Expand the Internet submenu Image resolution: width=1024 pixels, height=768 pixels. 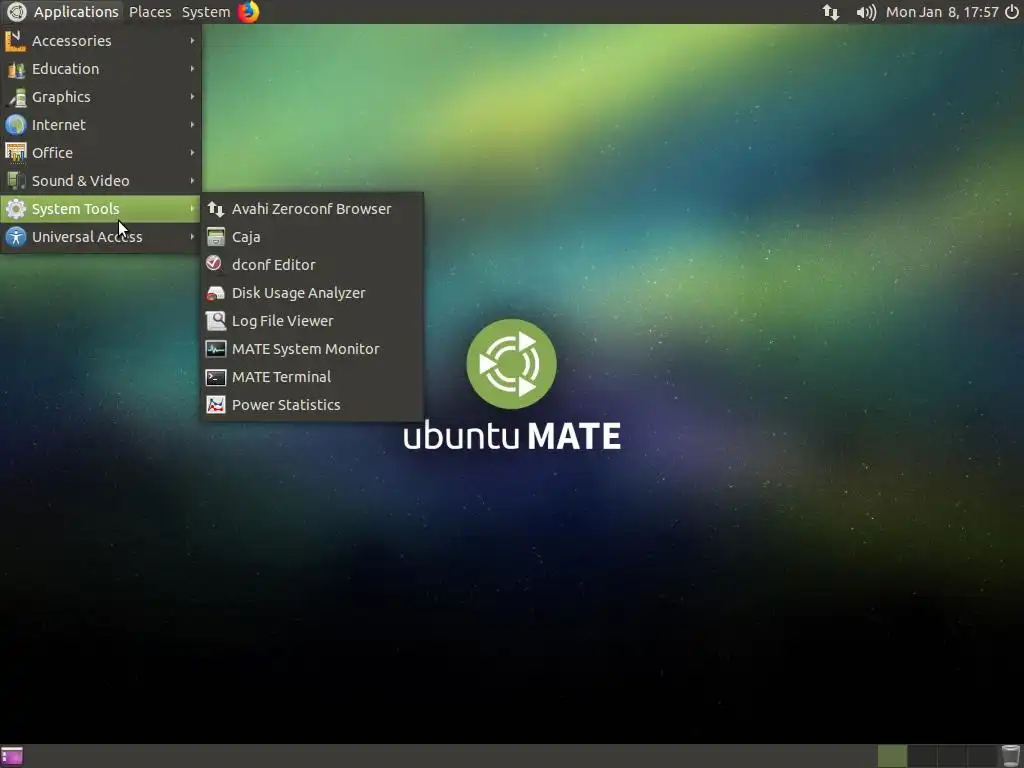pos(101,124)
